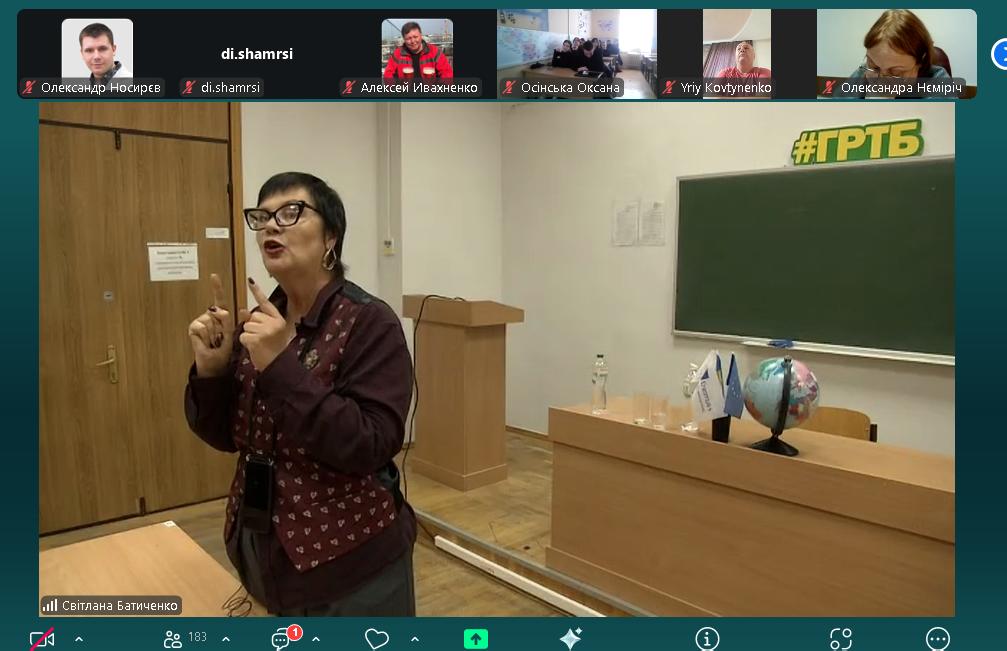Start video with the crossed-out camera icon

[42, 639]
